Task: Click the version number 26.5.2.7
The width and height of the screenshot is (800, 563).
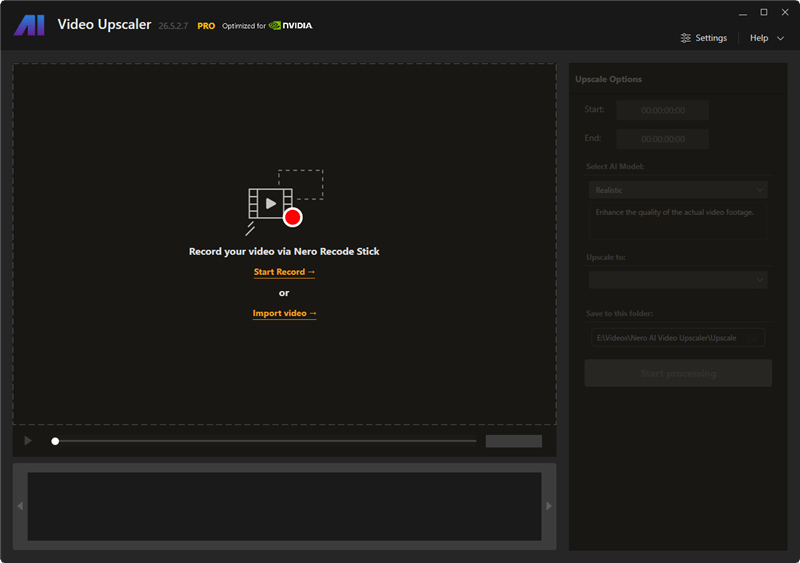Action: pos(173,26)
